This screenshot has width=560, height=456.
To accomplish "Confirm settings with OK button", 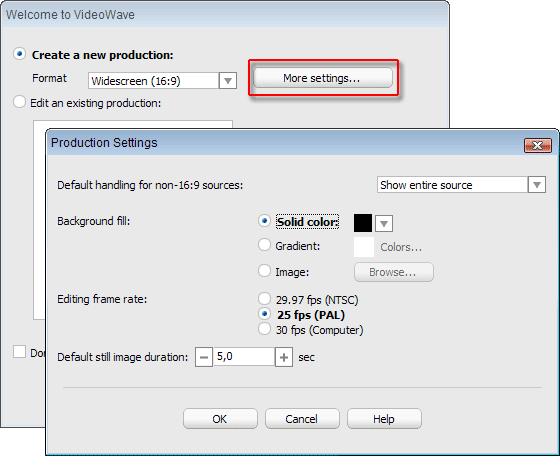I will (x=220, y=419).
